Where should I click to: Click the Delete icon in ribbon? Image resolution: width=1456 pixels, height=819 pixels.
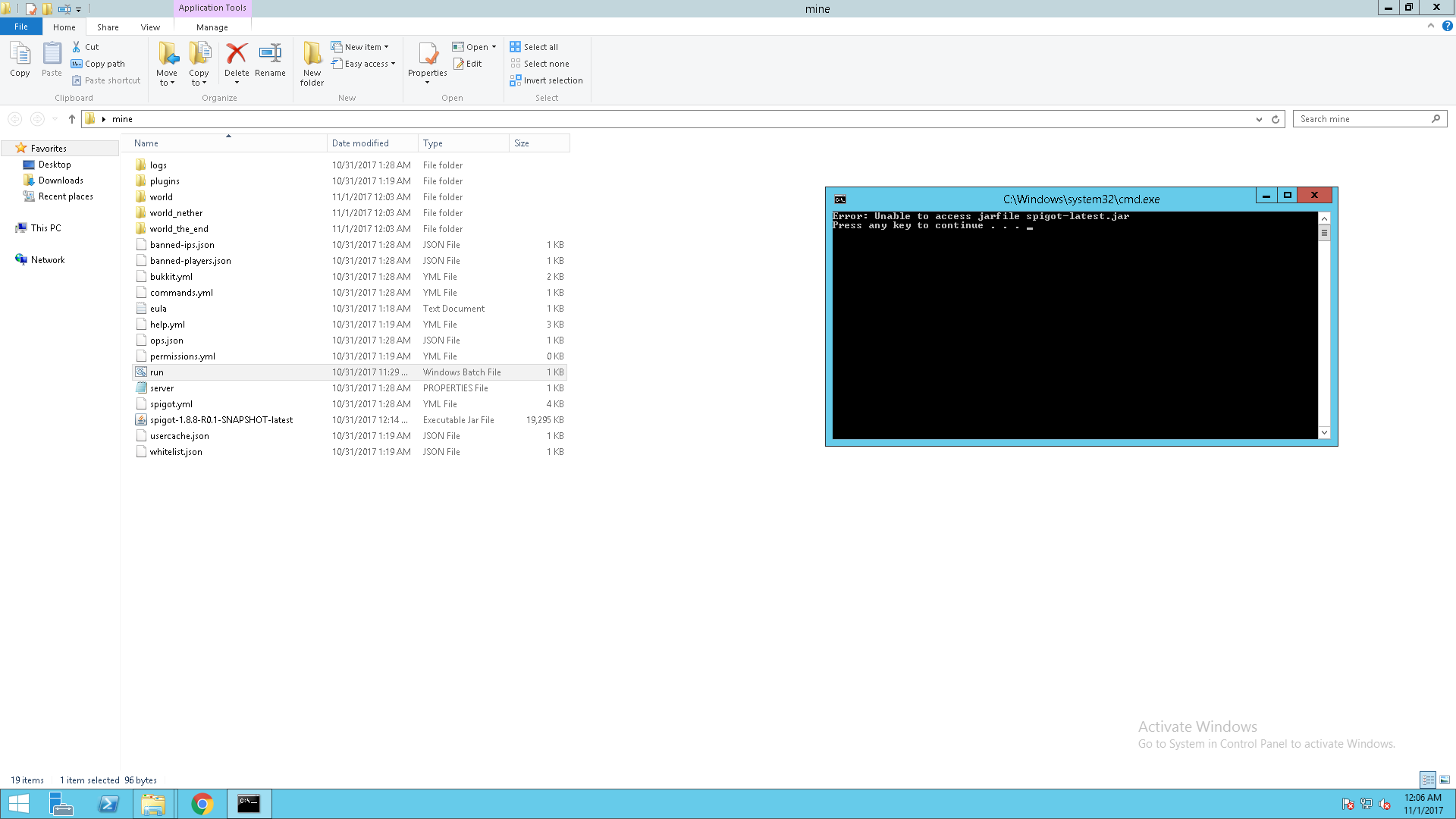coord(237,55)
